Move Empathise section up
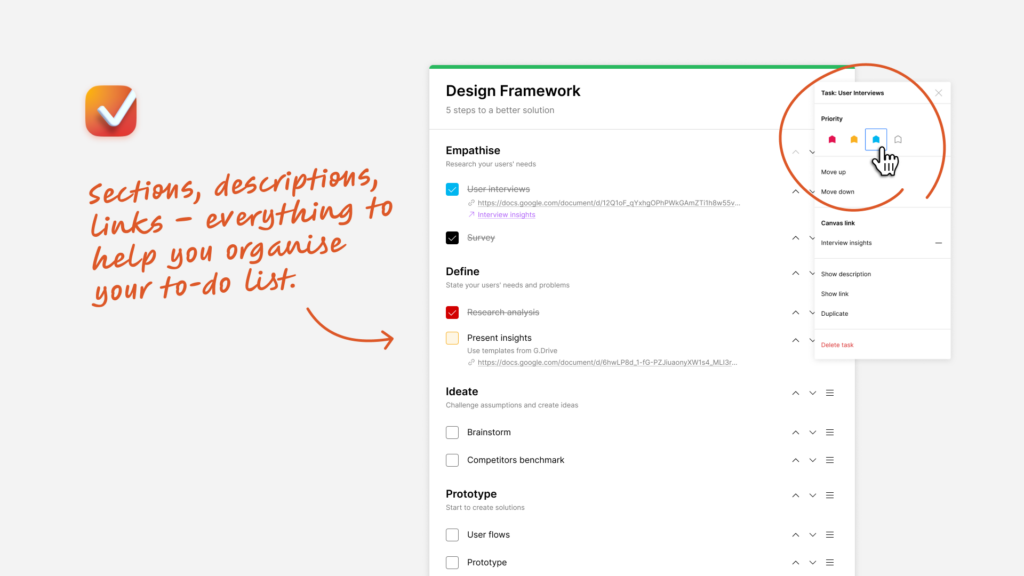Viewport: 1024px width, 576px height. pyautogui.click(x=795, y=152)
